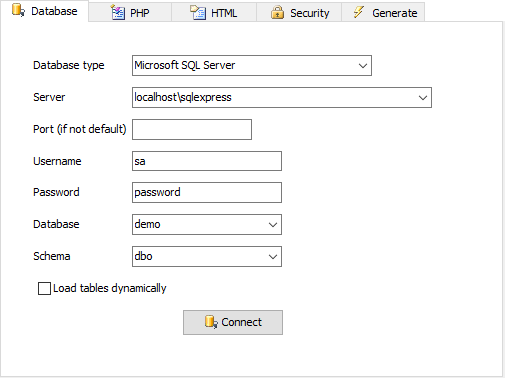Expand the Database name dropdown arrow
This screenshot has height=378, width=505.
point(273,225)
